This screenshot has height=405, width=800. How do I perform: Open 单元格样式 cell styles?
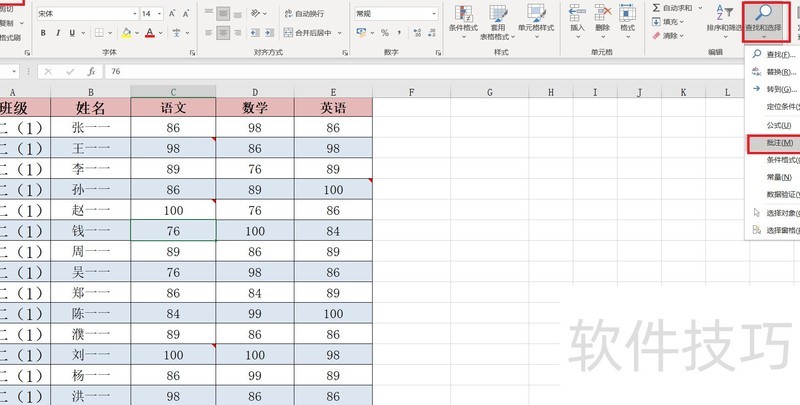pyautogui.click(x=536, y=22)
